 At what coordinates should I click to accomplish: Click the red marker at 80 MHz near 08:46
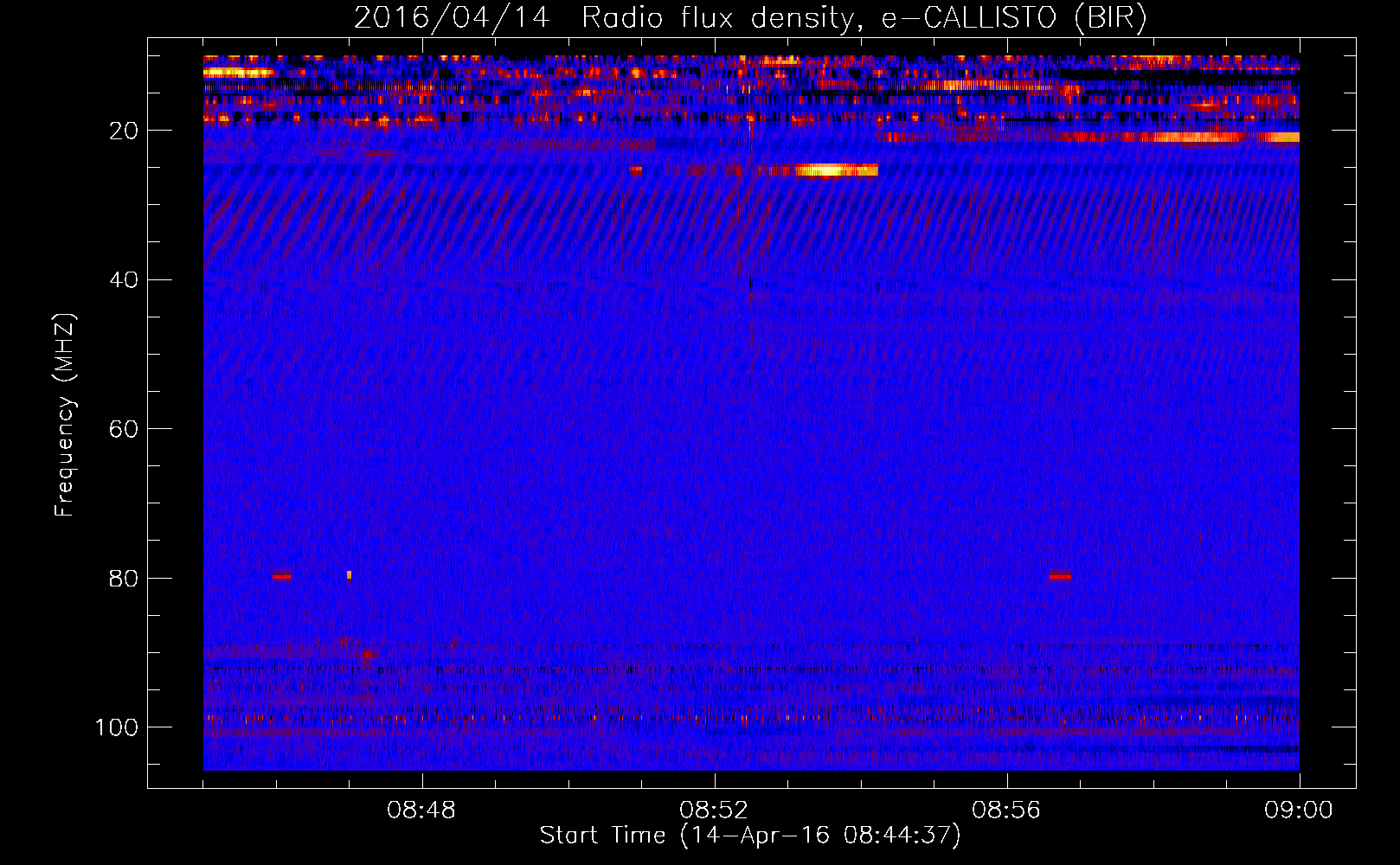click(281, 575)
